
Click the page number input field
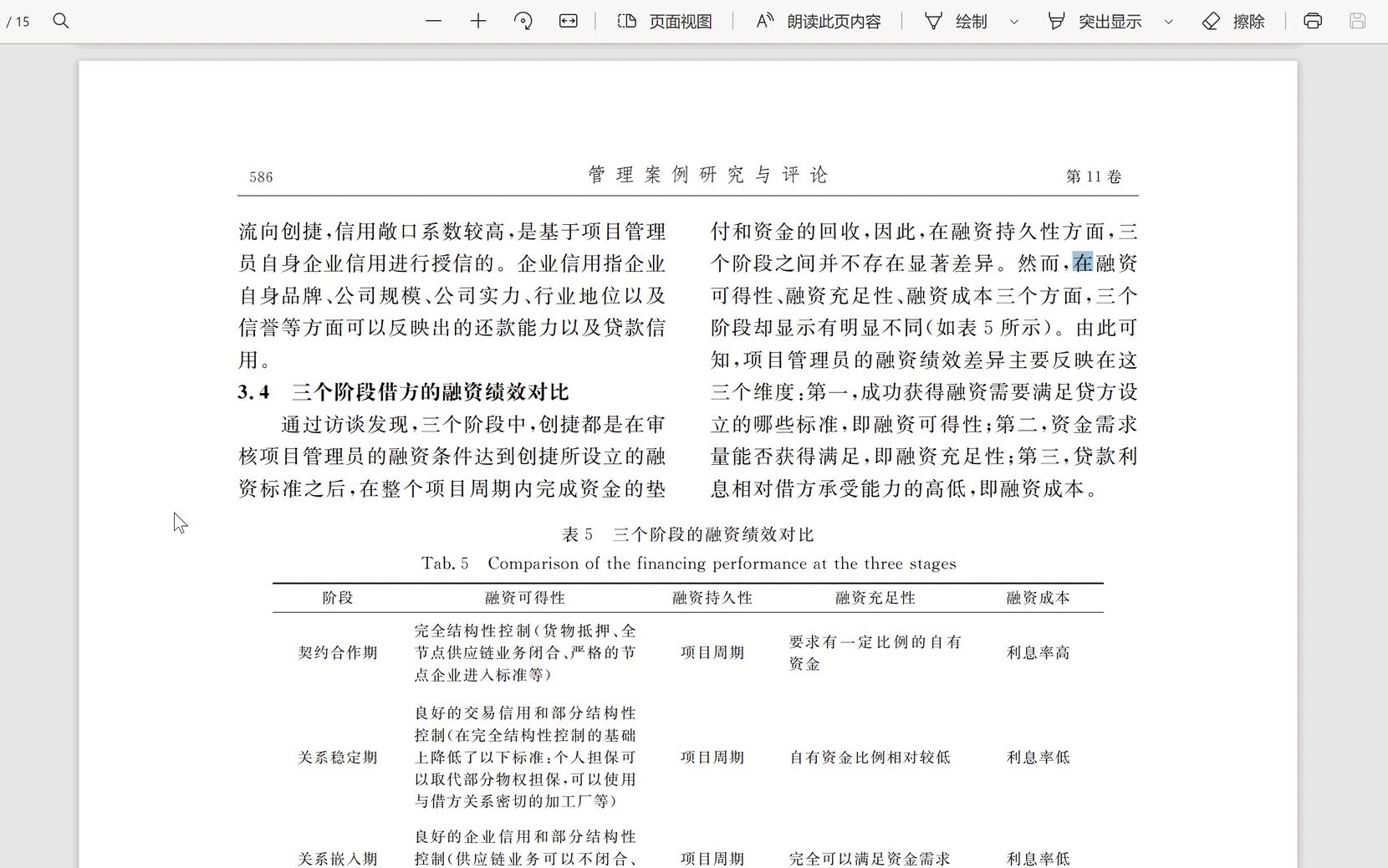pyautogui.click(x=12, y=22)
